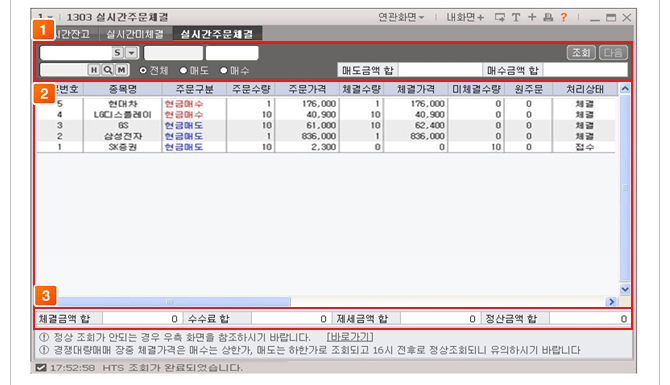This screenshot has width=670, height=385.
Task: Click the H history icon button
Action: tap(94, 70)
